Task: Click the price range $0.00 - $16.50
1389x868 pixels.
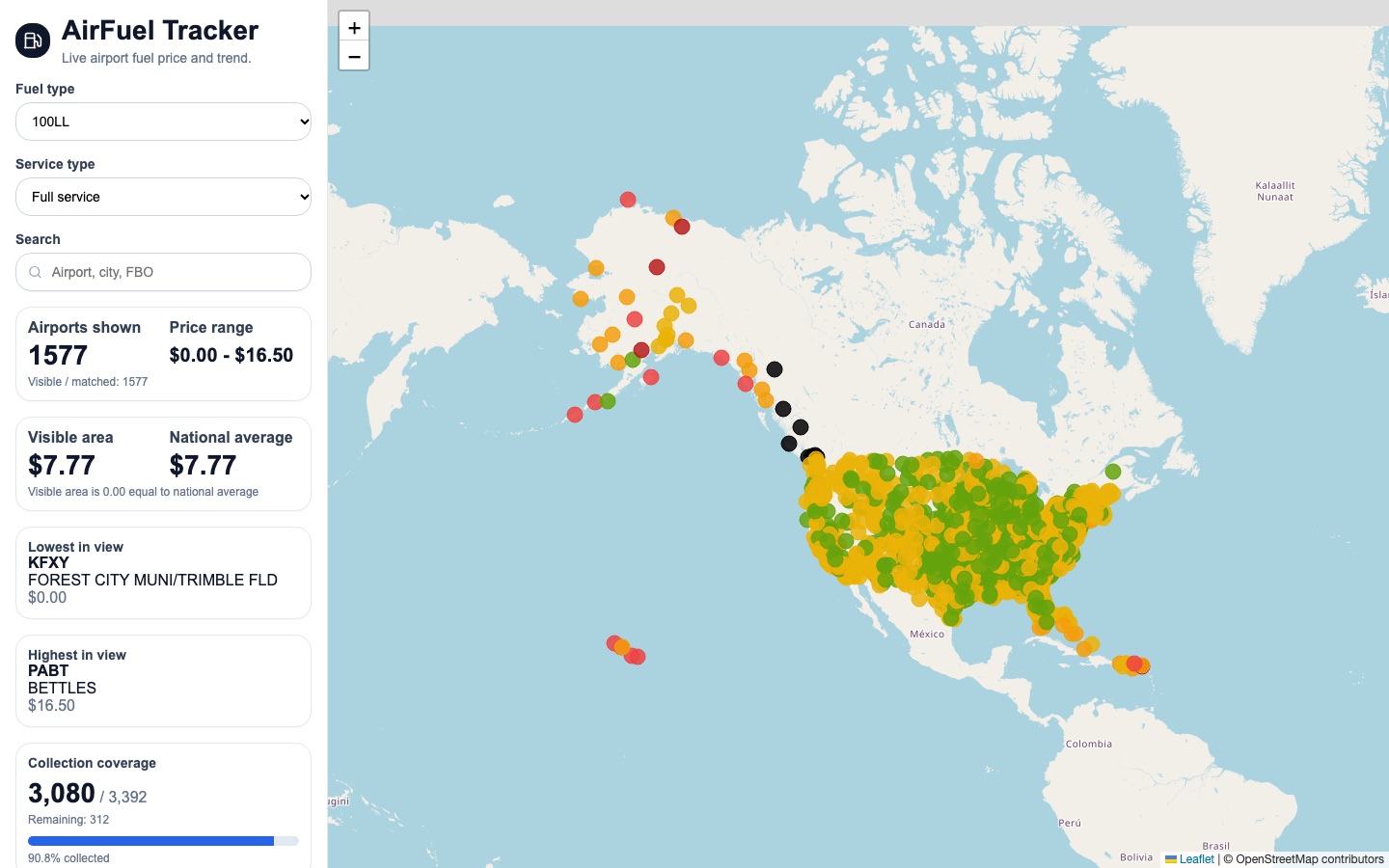Action: (x=231, y=355)
